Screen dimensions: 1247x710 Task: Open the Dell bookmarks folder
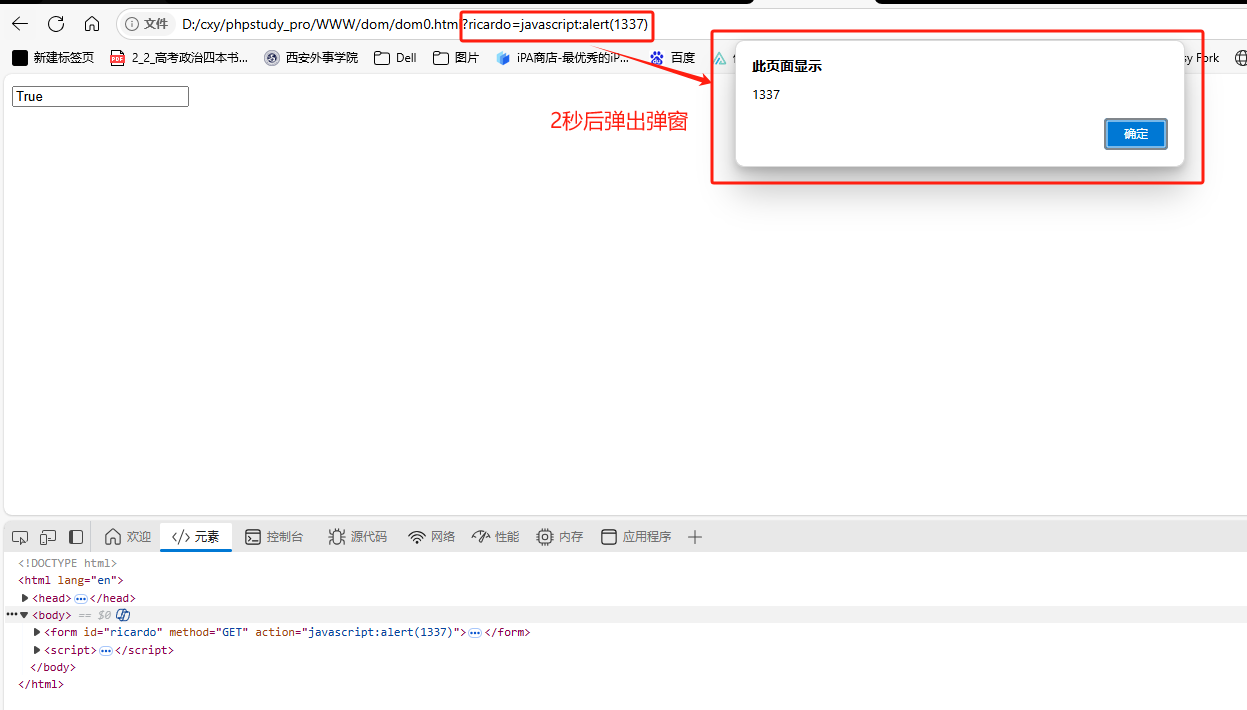(395, 58)
